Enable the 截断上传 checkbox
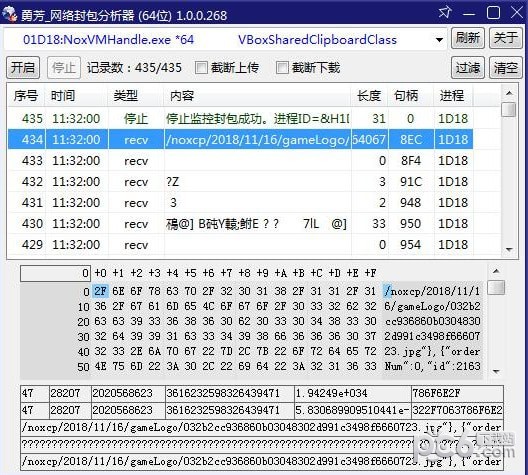The height and width of the screenshot is (475, 528). pos(201,68)
